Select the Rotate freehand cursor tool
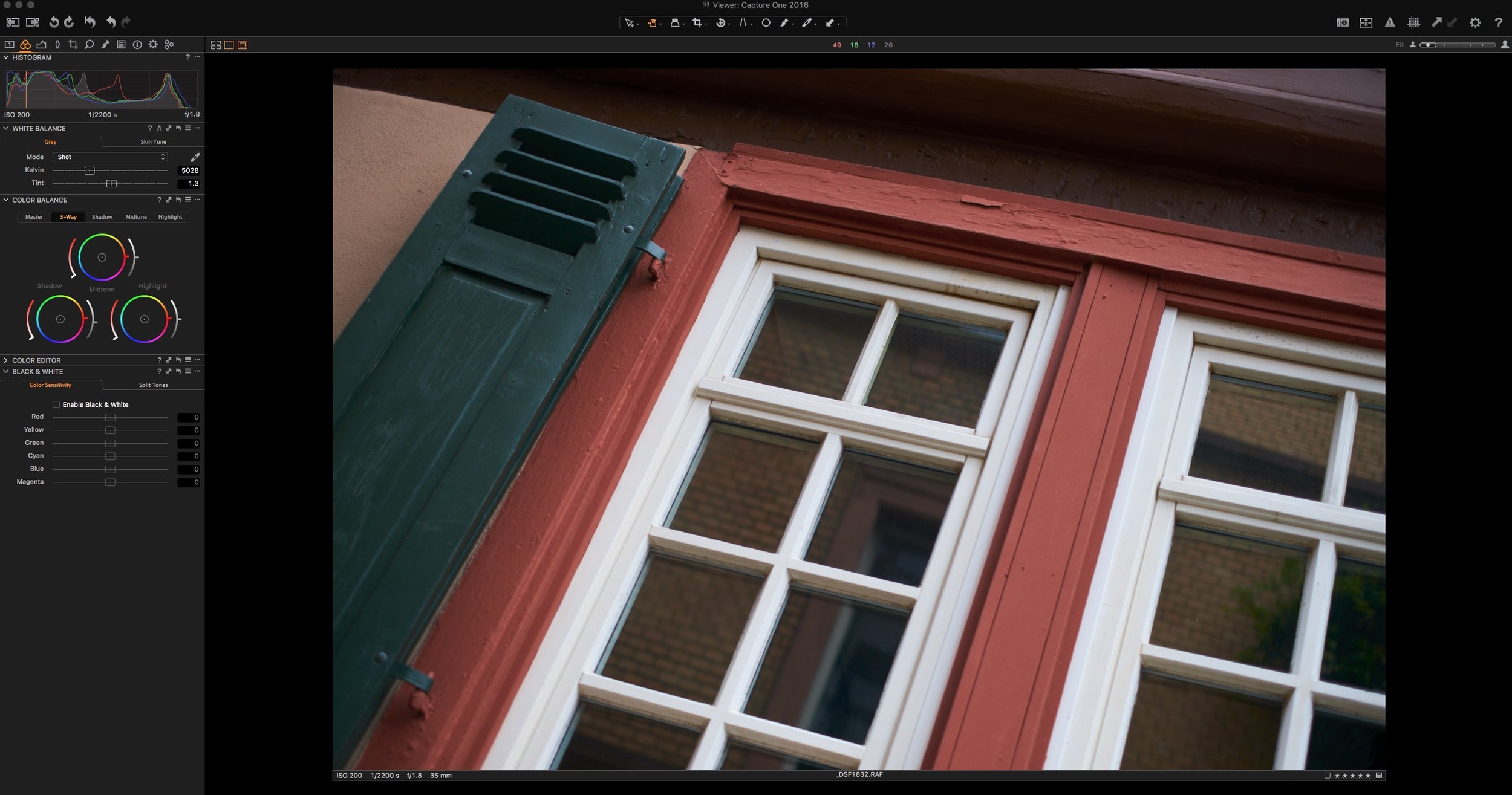The width and height of the screenshot is (1512, 795). [x=720, y=23]
